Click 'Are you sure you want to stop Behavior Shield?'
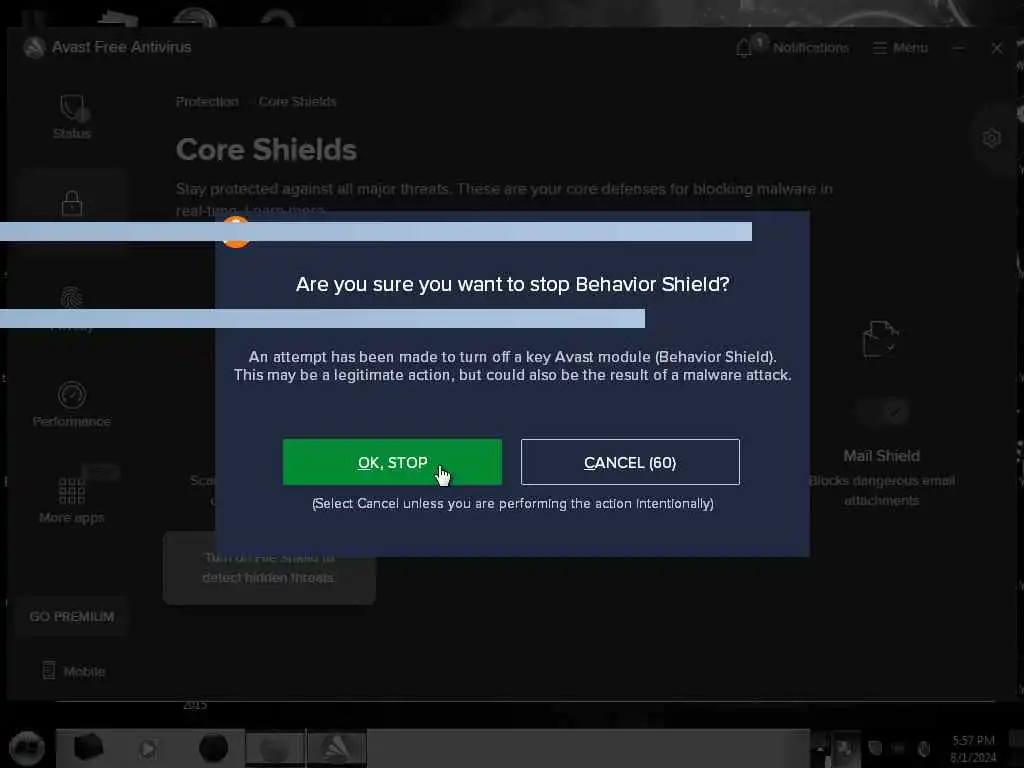 (513, 284)
